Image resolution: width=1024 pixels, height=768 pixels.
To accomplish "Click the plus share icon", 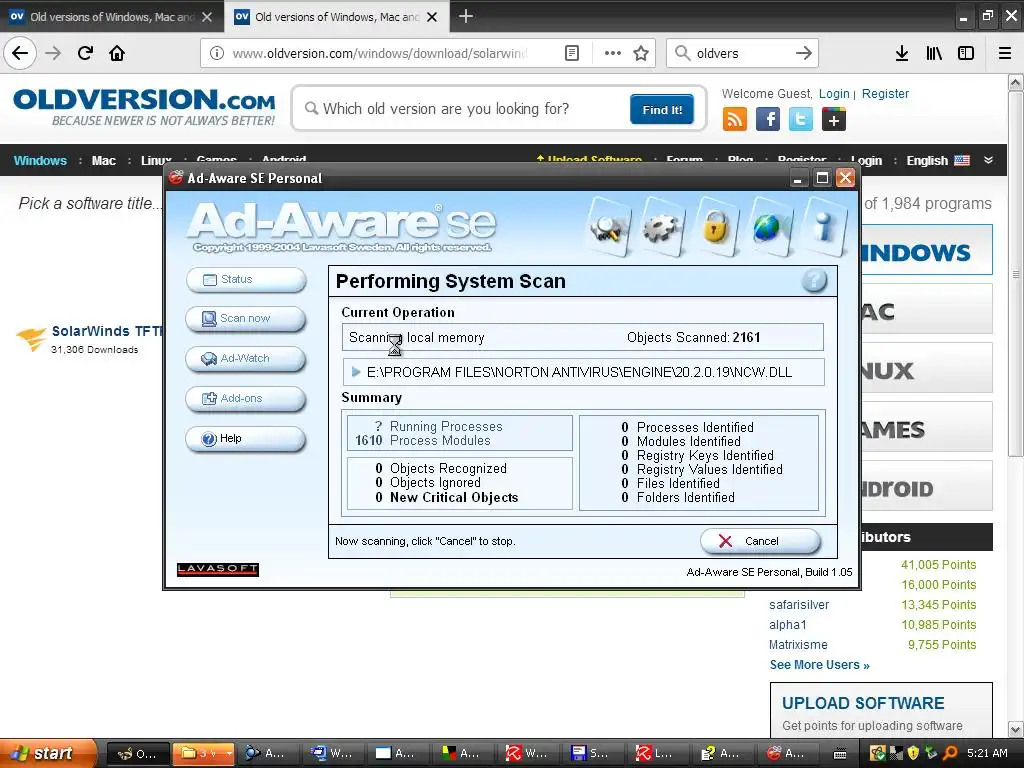I will tap(833, 119).
